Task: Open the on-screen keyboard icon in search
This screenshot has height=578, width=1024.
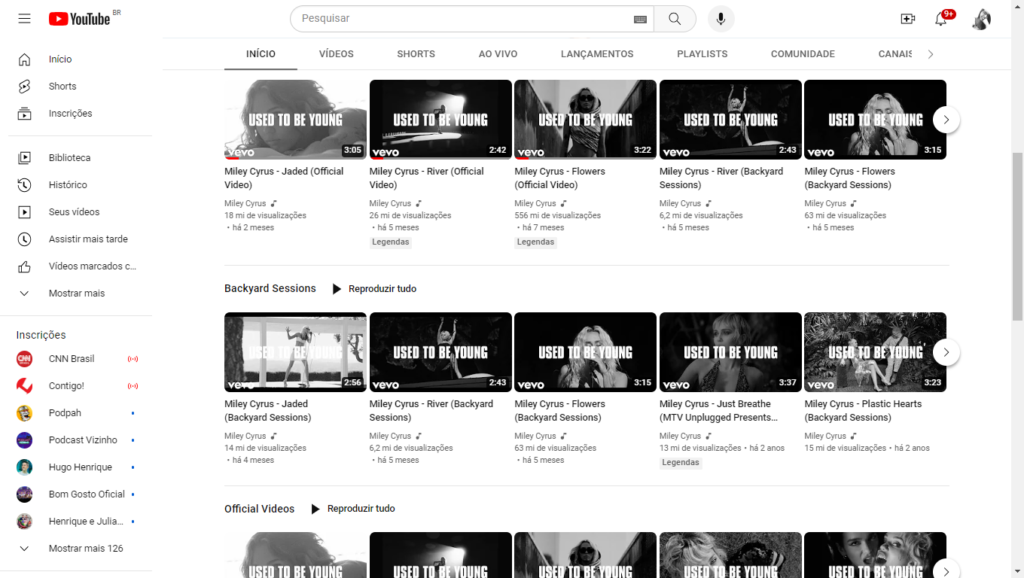Action: click(x=640, y=19)
